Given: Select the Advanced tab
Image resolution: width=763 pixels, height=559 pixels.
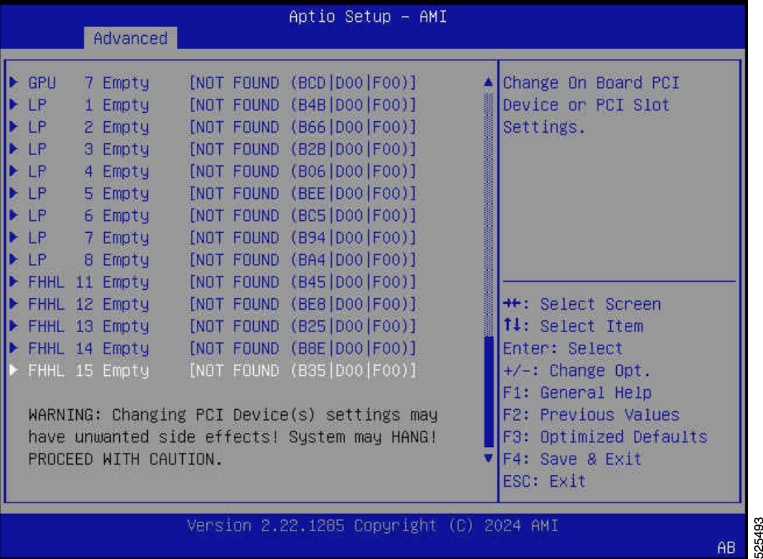Looking at the screenshot, I should coord(130,38).
